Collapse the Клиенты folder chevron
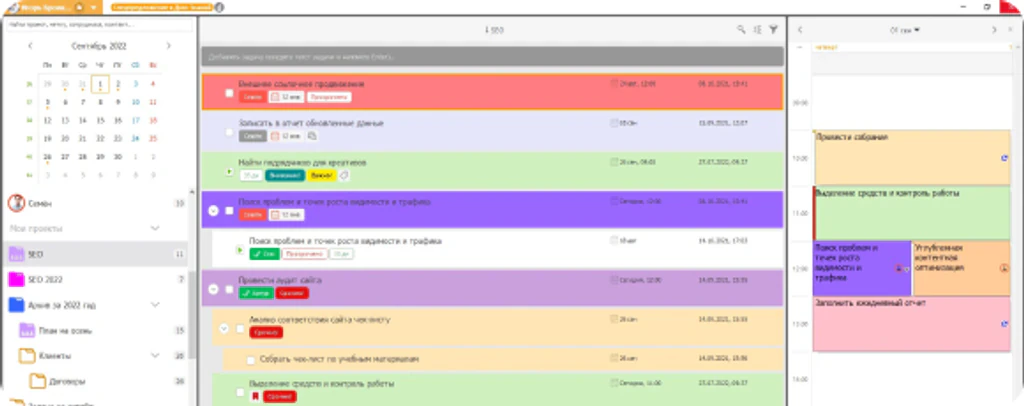 pyautogui.click(x=155, y=356)
